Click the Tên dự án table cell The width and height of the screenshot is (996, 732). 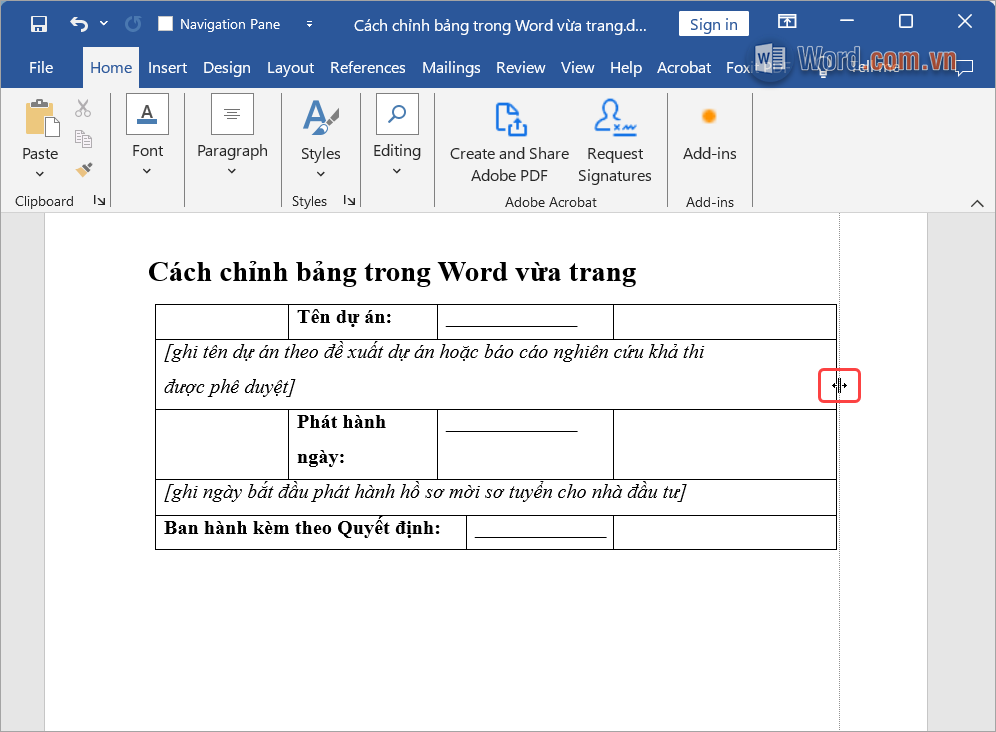pyautogui.click(x=347, y=316)
